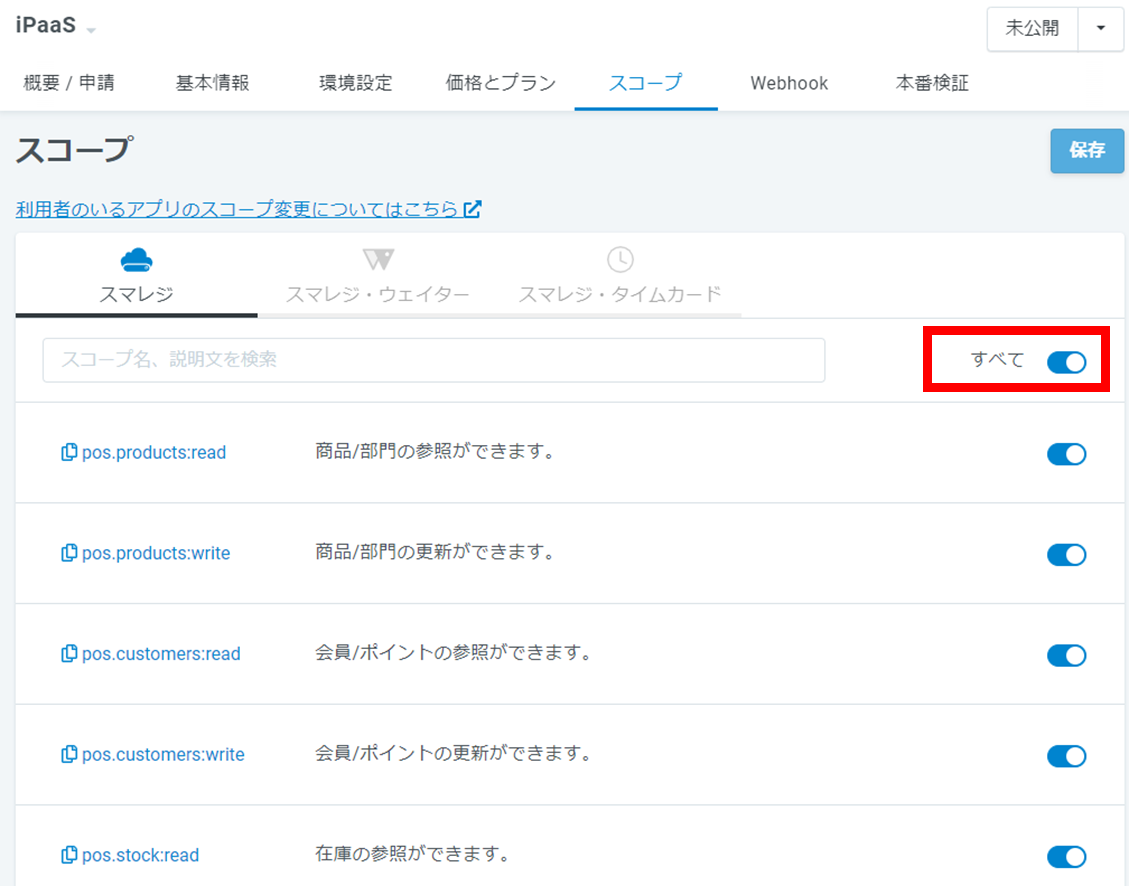Click description 商品/部門の更新ができます。
Image resolution: width=1129 pixels, height=886 pixels.
[x=434, y=552]
